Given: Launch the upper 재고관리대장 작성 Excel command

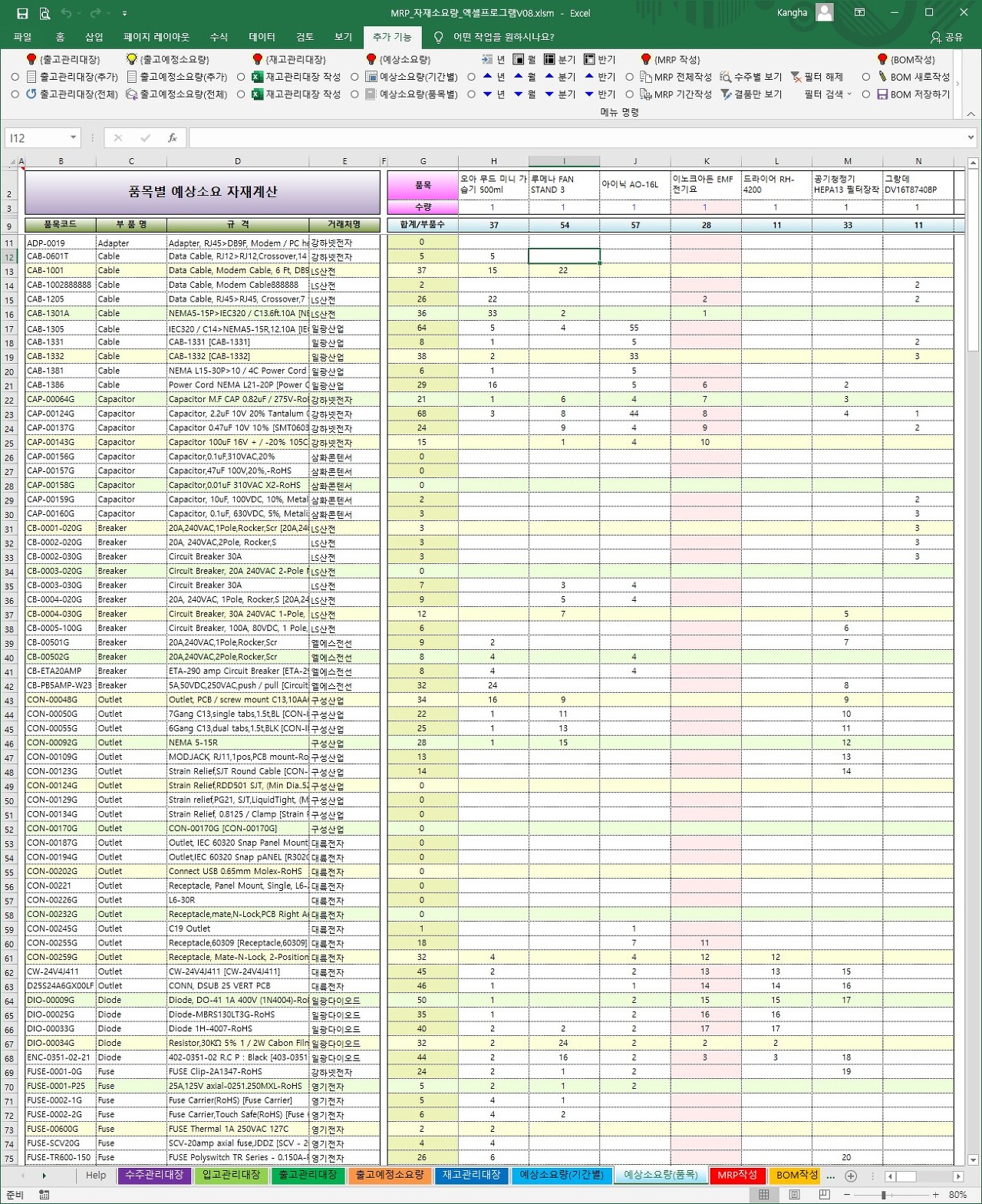Looking at the screenshot, I should (296, 77).
